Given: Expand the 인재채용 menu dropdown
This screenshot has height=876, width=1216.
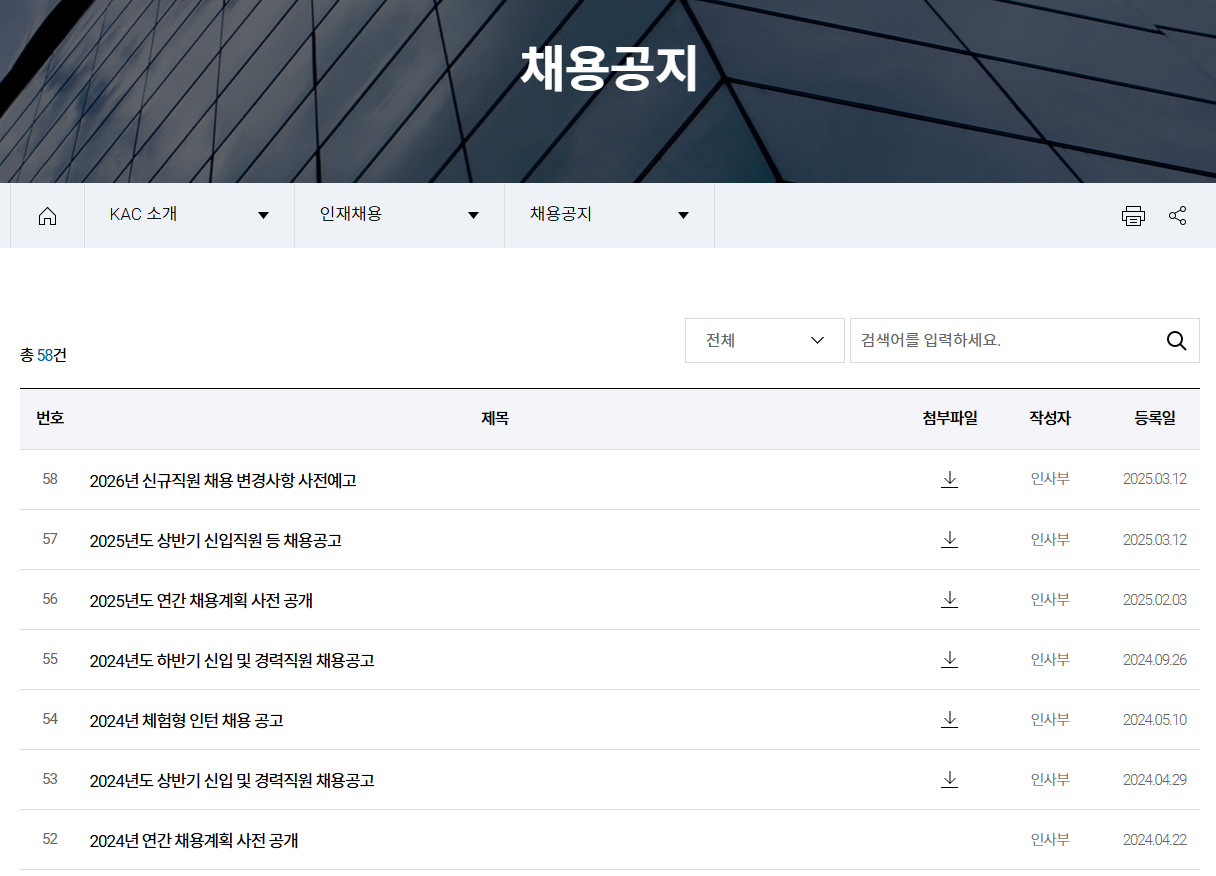Looking at the screenshot, I should point(473,215).
